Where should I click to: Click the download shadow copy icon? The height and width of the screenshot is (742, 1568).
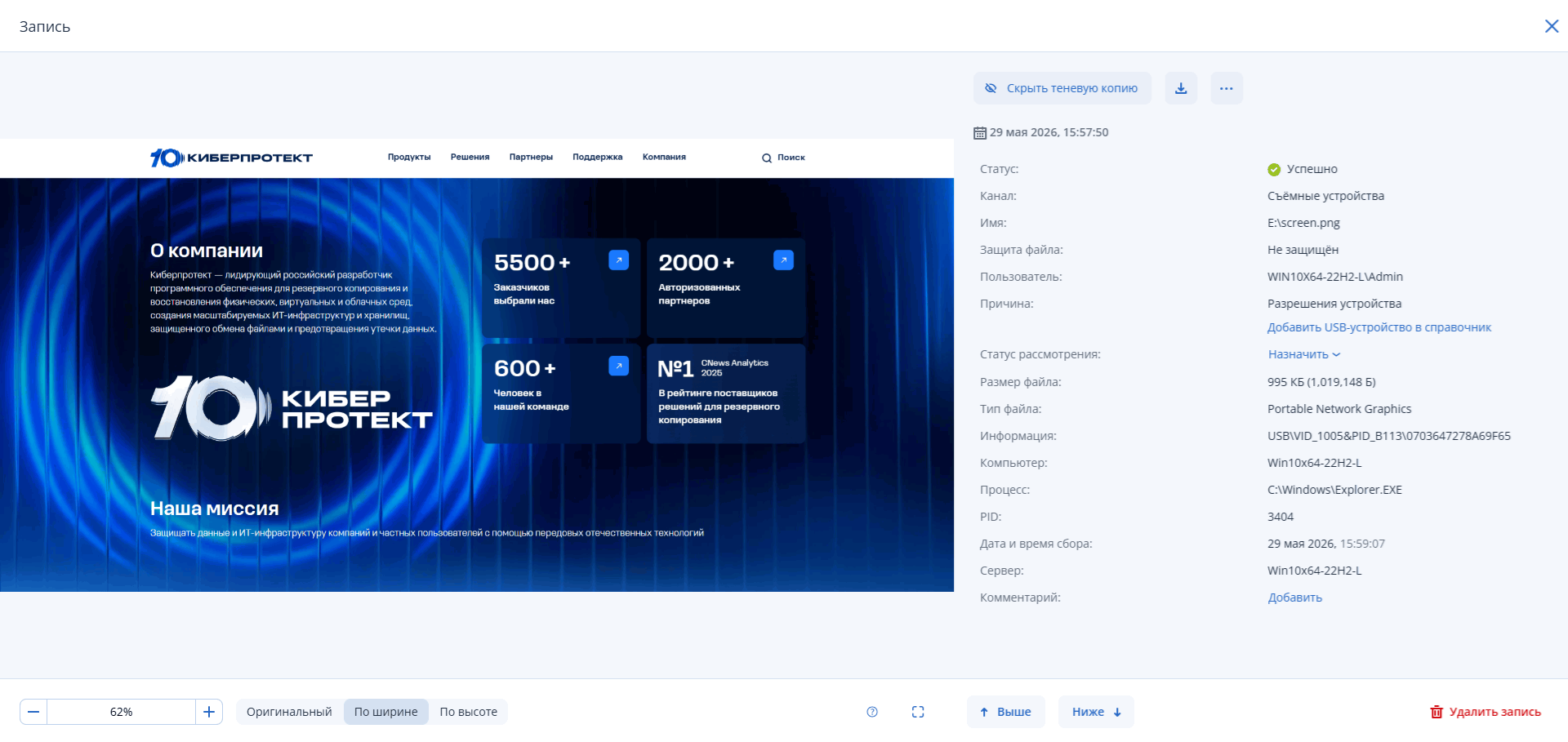[x=1181, y=88]
